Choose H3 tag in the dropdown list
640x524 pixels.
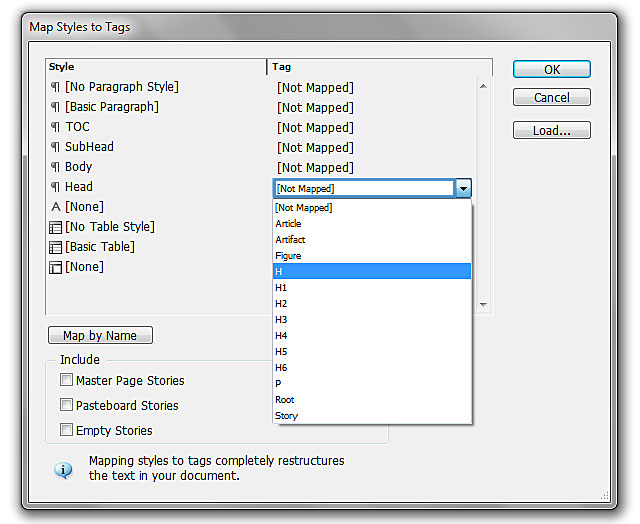[x=372, y=319]
